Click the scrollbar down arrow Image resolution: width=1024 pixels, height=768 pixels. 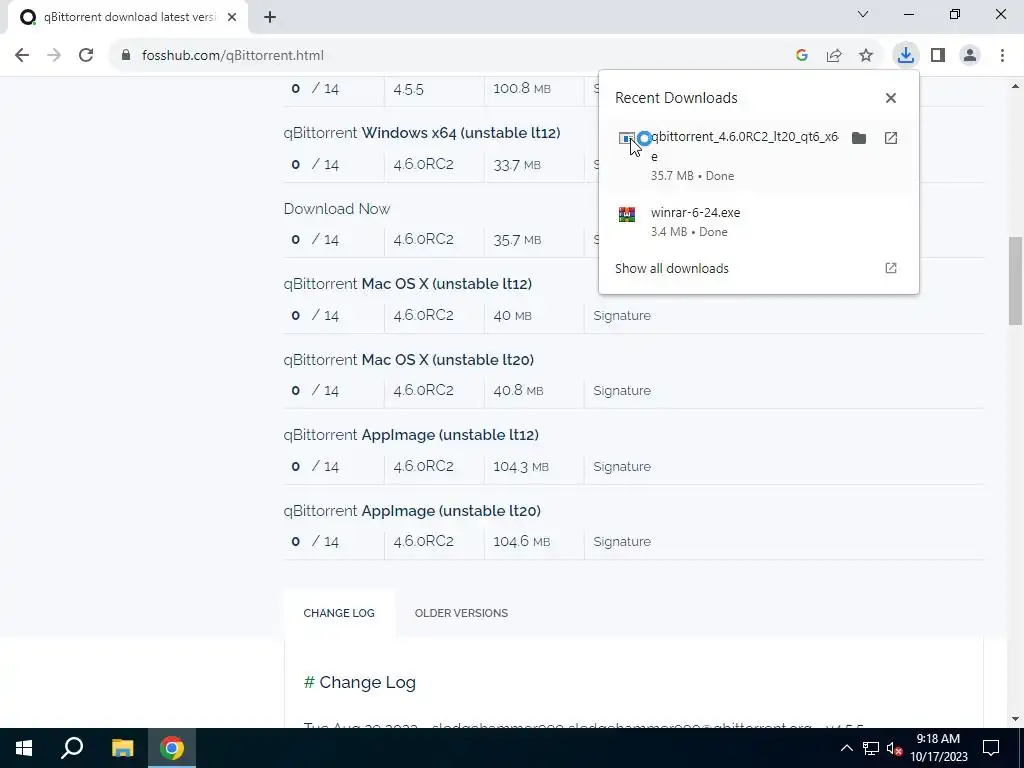point(1015,719)
